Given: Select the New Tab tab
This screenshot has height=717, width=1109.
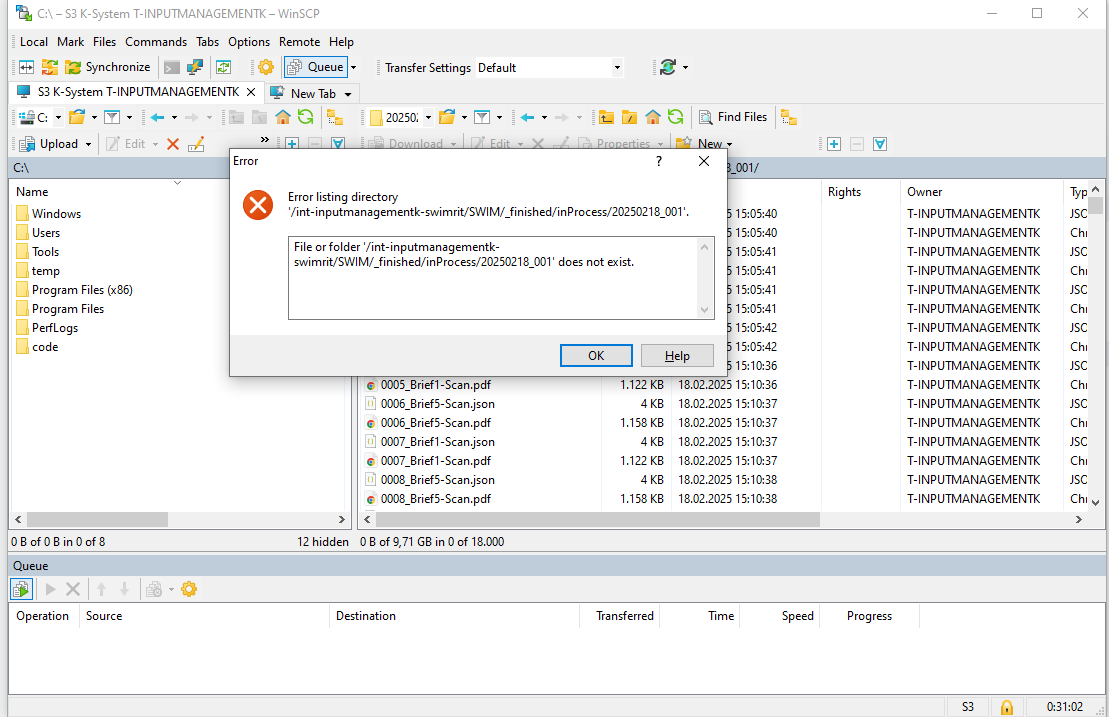Looking at the screenshot, I should (312, 93).
